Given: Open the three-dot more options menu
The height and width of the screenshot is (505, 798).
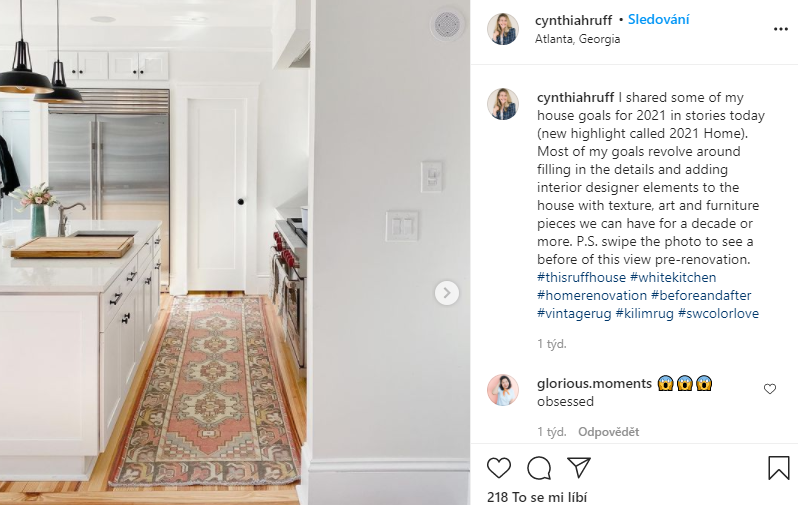Looking at the screenshot, I should pos(781,29).
